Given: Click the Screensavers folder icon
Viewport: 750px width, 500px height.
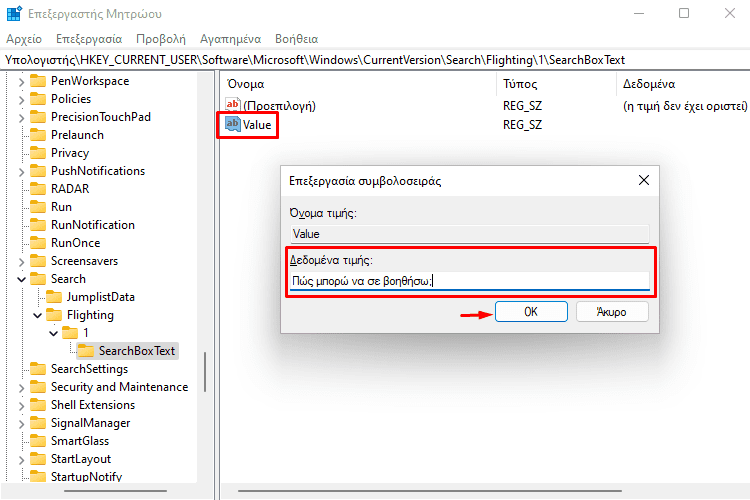Looking at the screenshot, I should click(38, 261).
